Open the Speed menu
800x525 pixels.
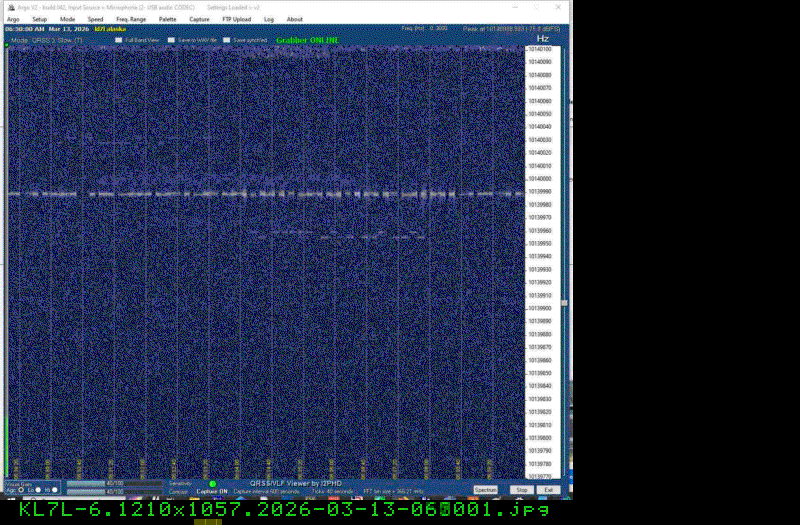[95, 19]
